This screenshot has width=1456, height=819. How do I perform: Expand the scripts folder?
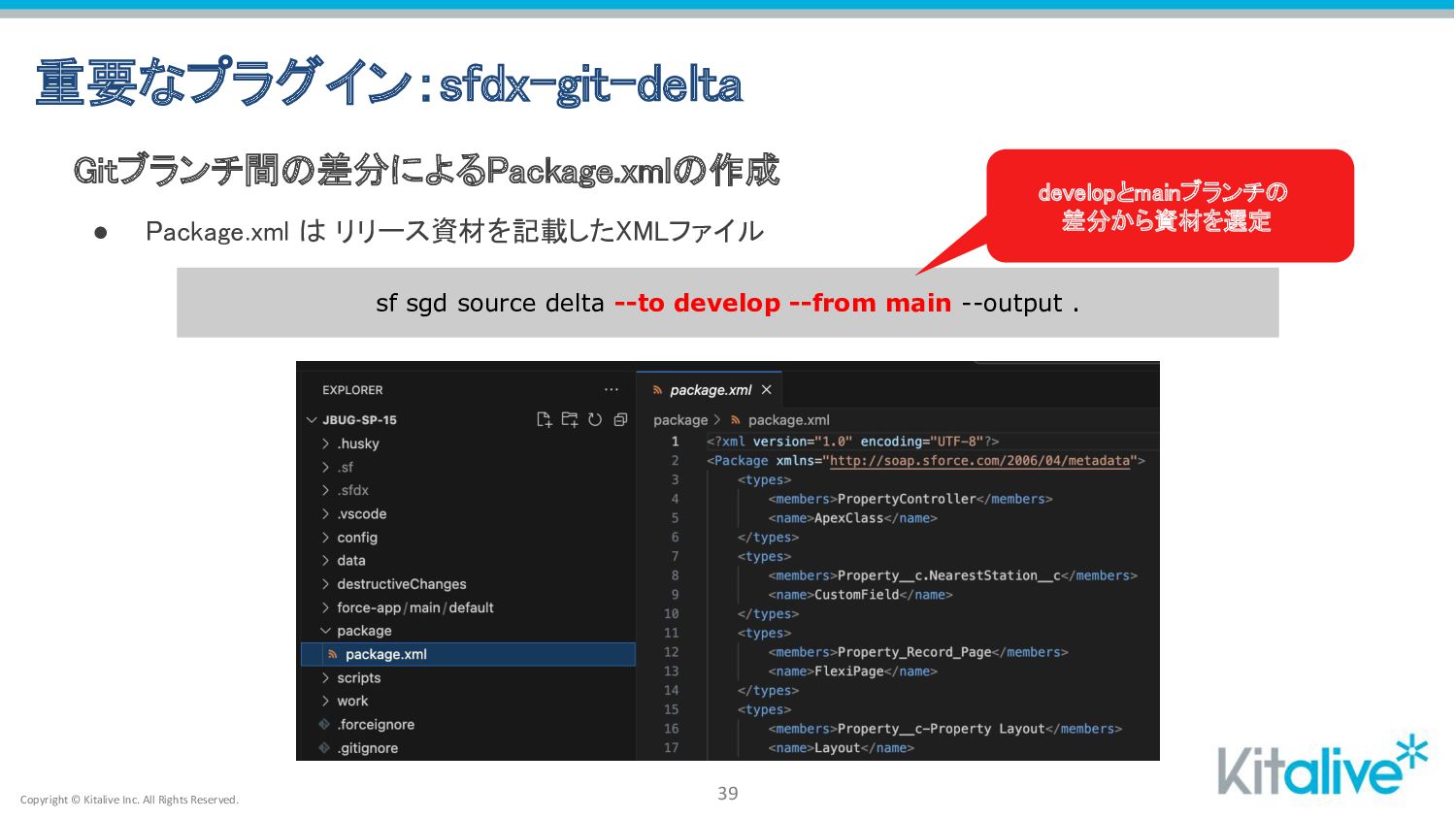pyautogui.click(x=326, y=677)
